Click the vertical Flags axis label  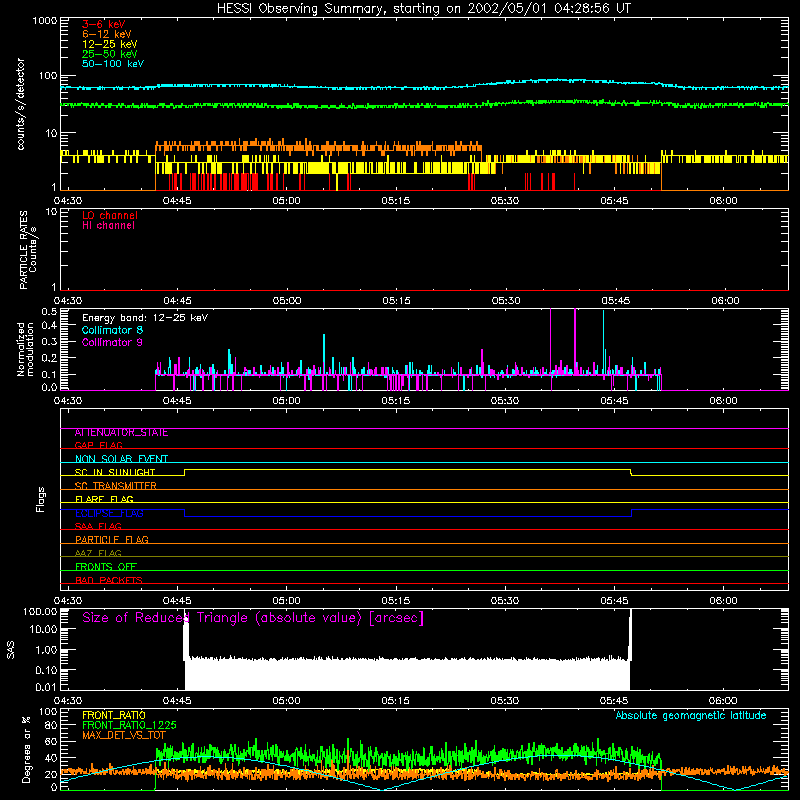[x=41, y=499]
